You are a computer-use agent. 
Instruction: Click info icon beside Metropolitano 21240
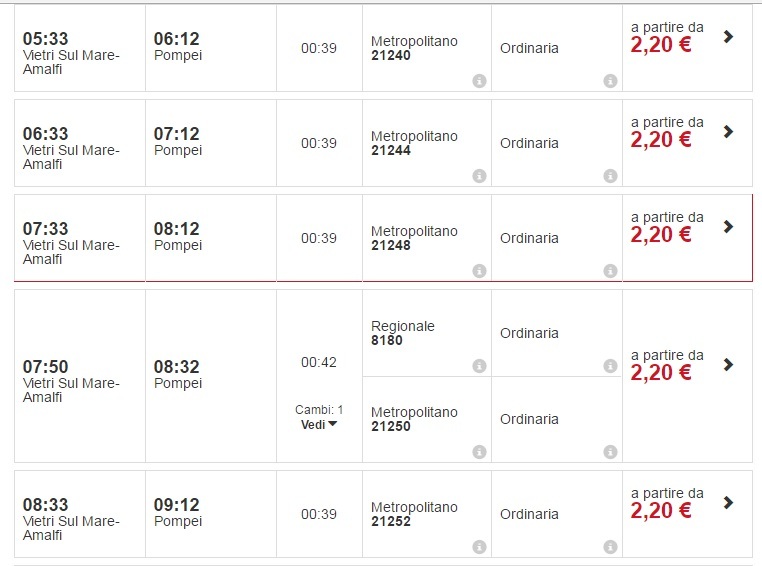479,81
